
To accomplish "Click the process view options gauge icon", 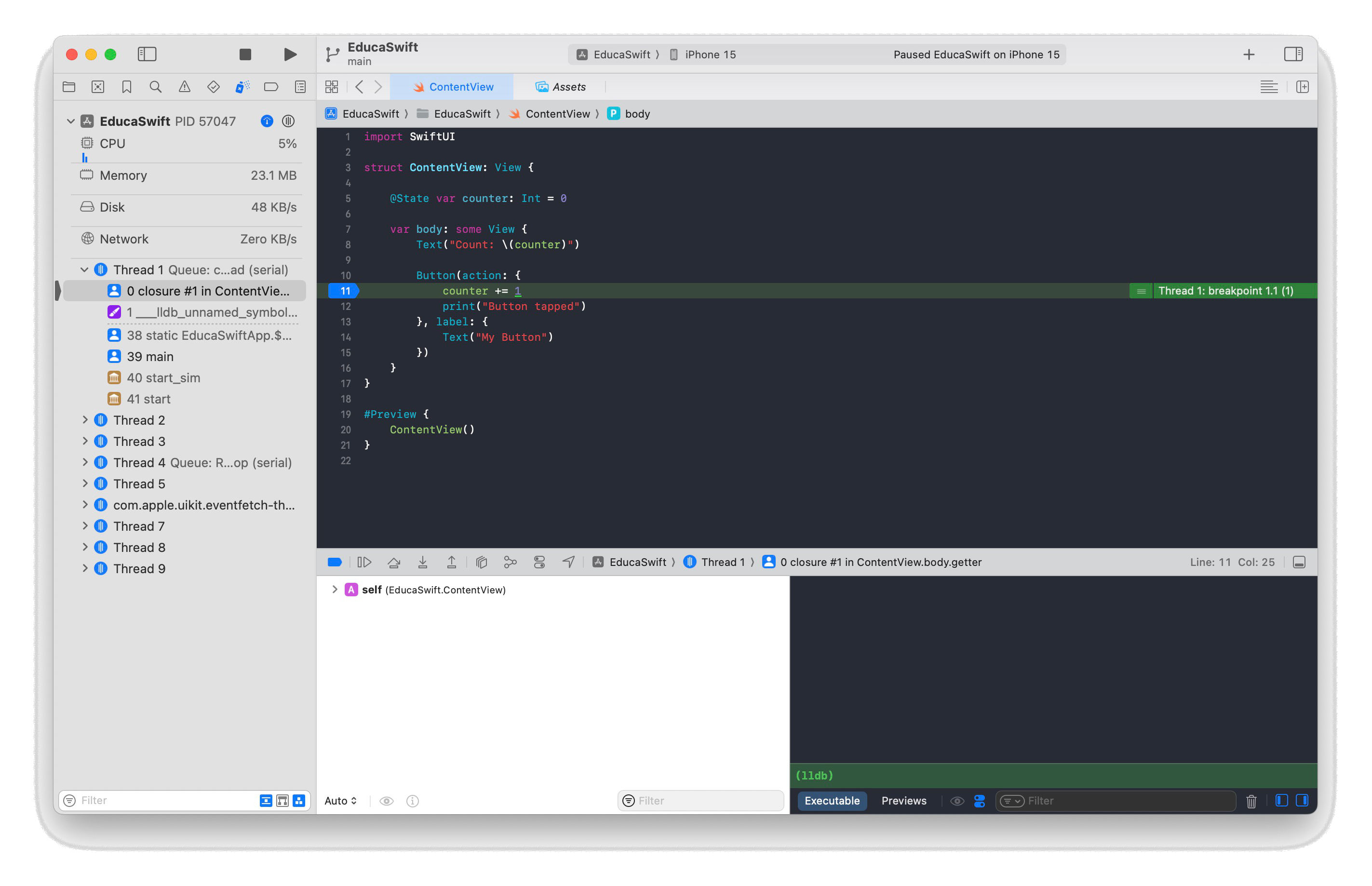I will (x=288, y=121).
